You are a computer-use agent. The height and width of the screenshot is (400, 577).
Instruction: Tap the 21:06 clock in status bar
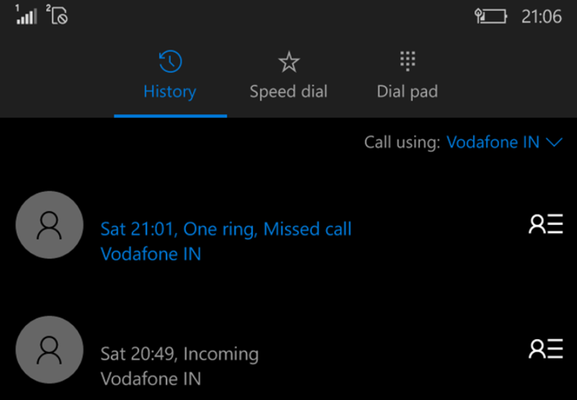(x=542, y=17)
